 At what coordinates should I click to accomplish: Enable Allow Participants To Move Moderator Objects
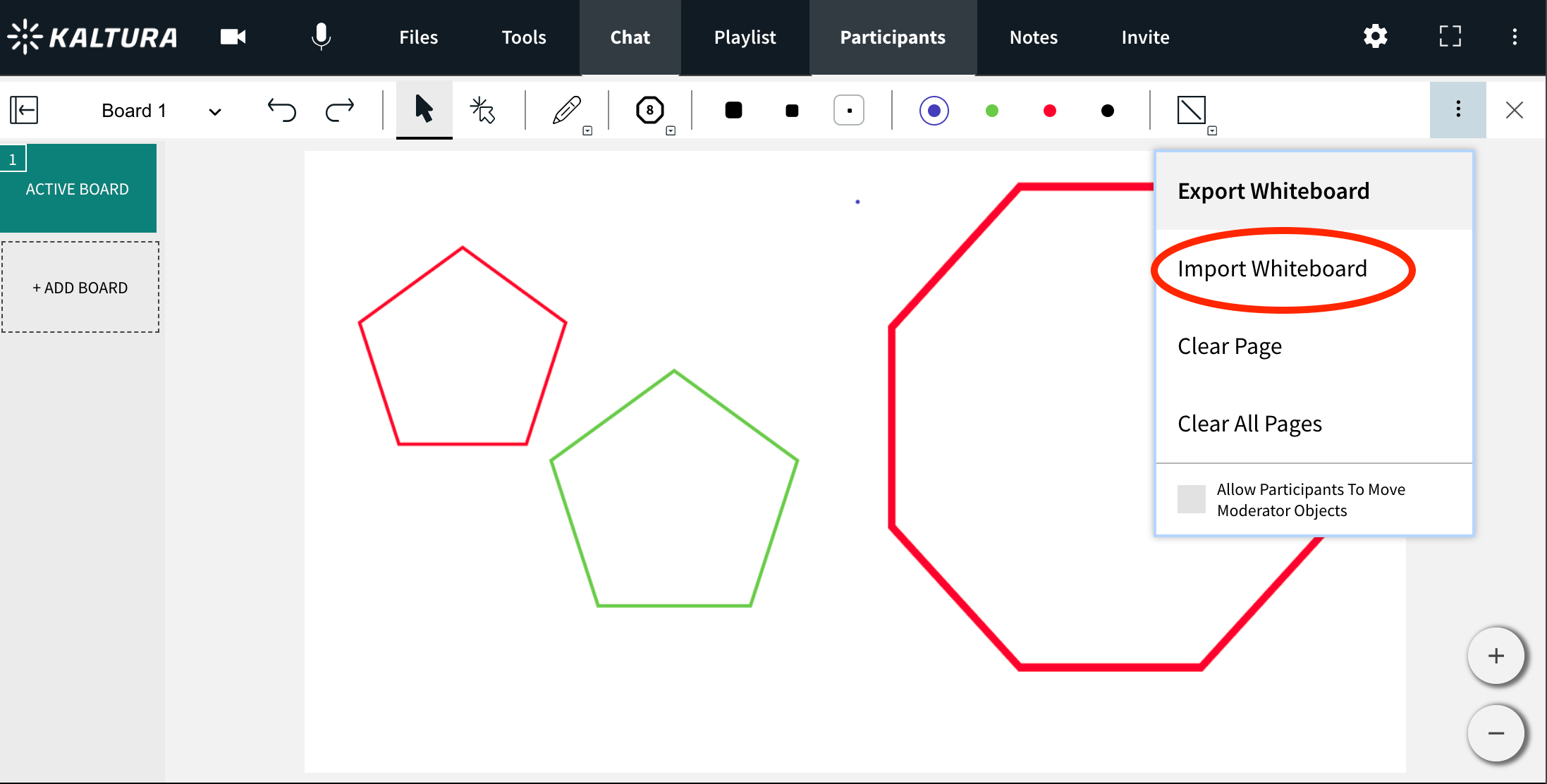1191,499
